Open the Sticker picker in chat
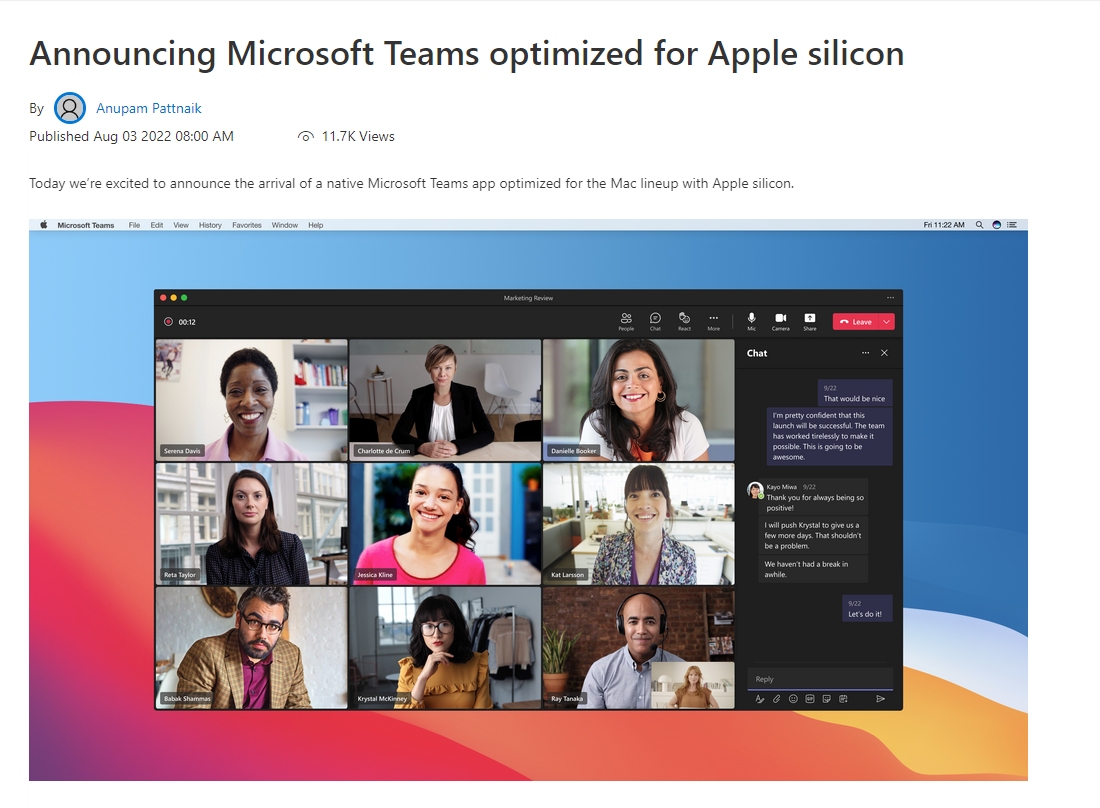 coord(826,699)
